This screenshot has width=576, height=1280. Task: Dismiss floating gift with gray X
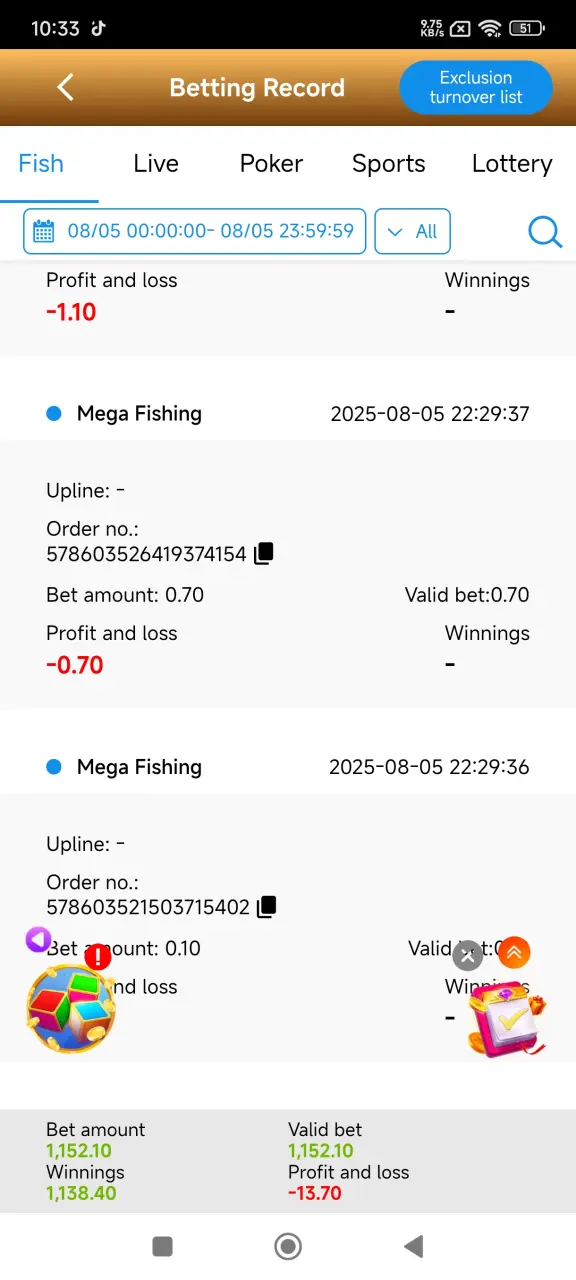(468, 955)
